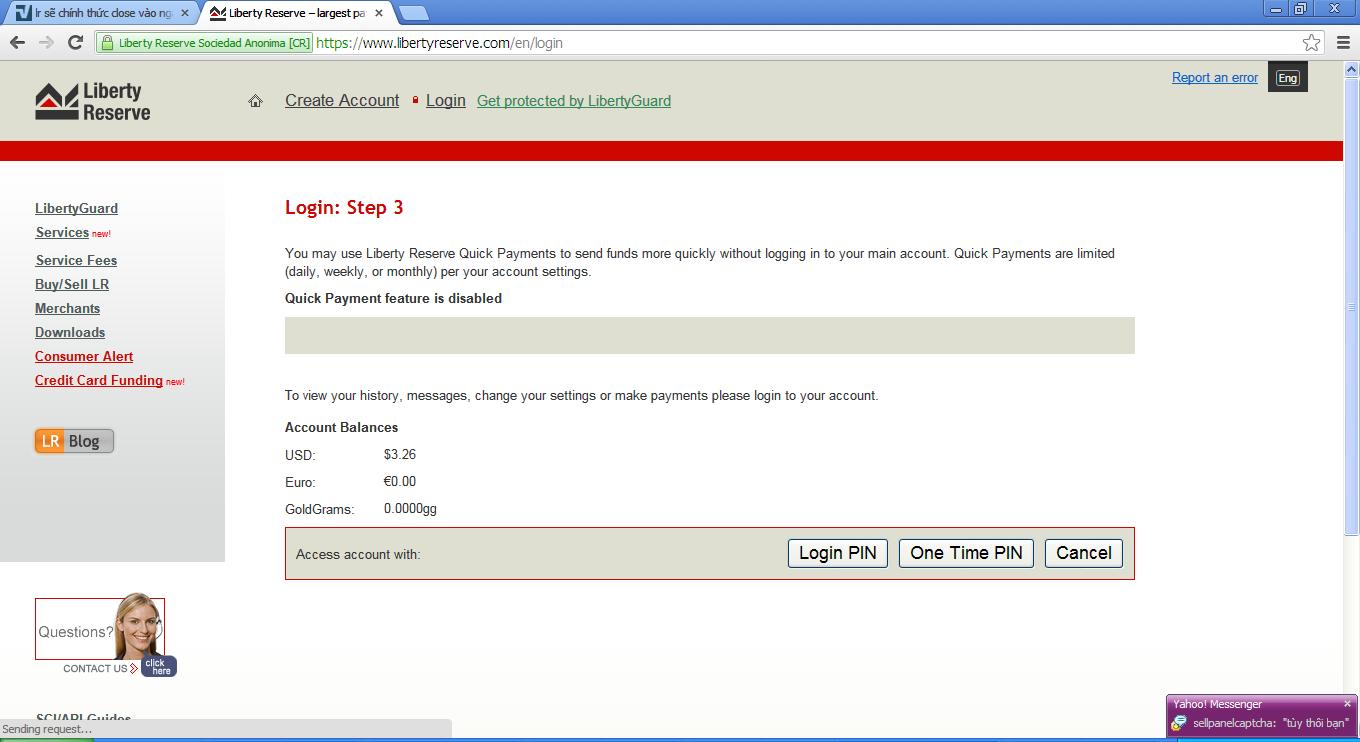
Task: Open the Yahoo Messenger message from sellpanelcaptcha
Action: point(1261,723)
